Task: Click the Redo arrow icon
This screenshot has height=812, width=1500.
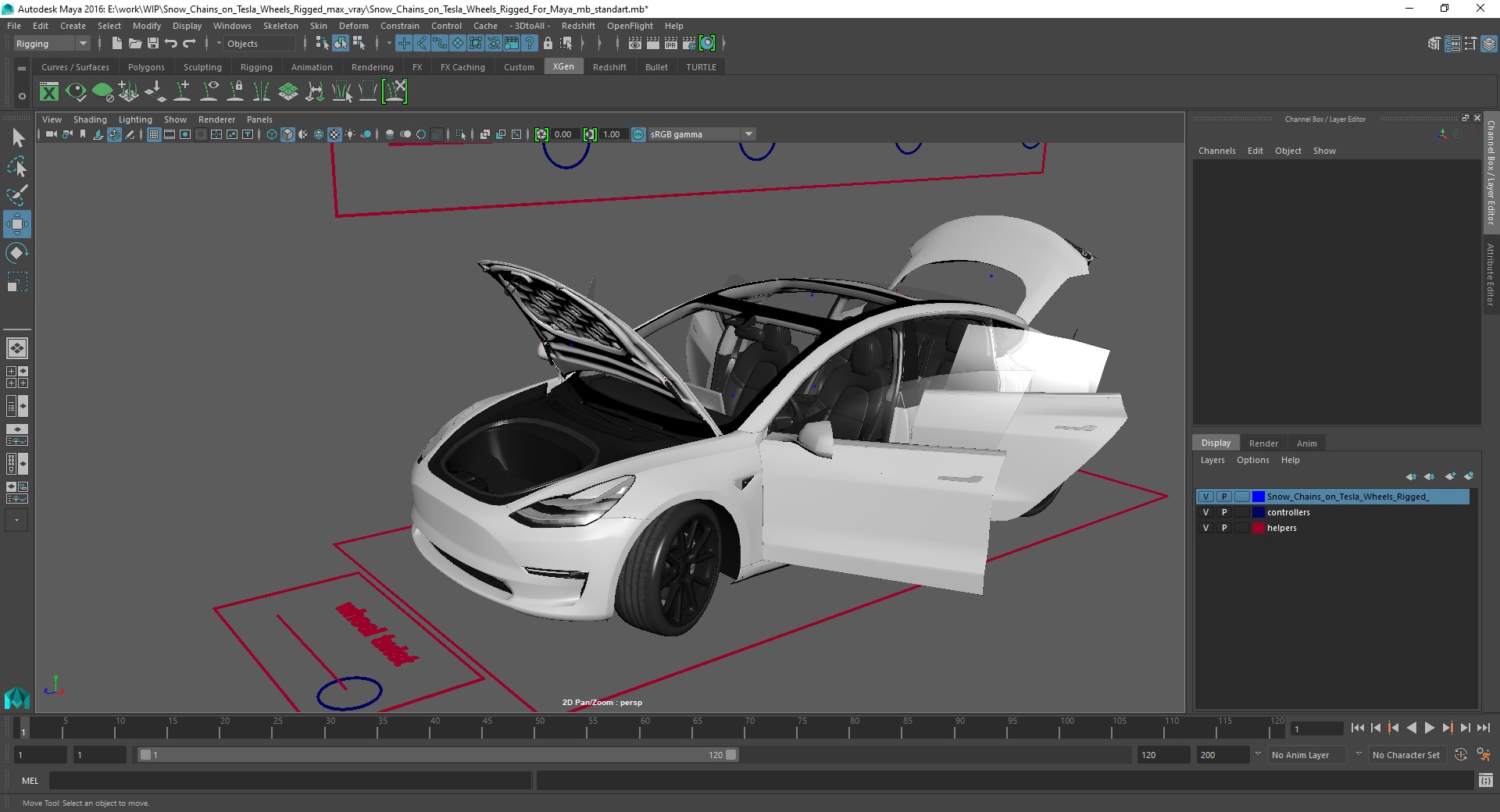Action: click(189, 44)
